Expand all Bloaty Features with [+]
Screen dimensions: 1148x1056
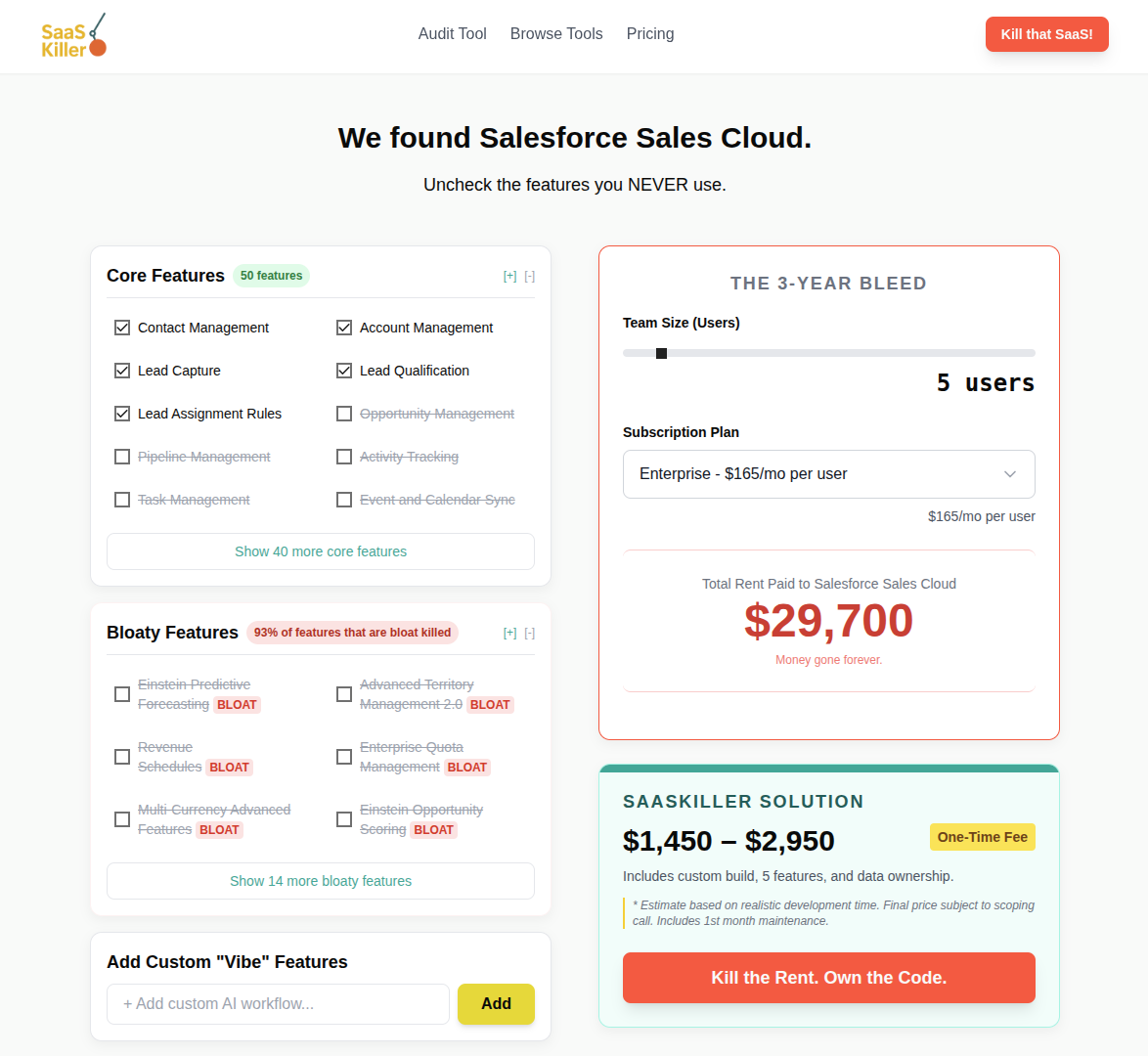point(509,634)
